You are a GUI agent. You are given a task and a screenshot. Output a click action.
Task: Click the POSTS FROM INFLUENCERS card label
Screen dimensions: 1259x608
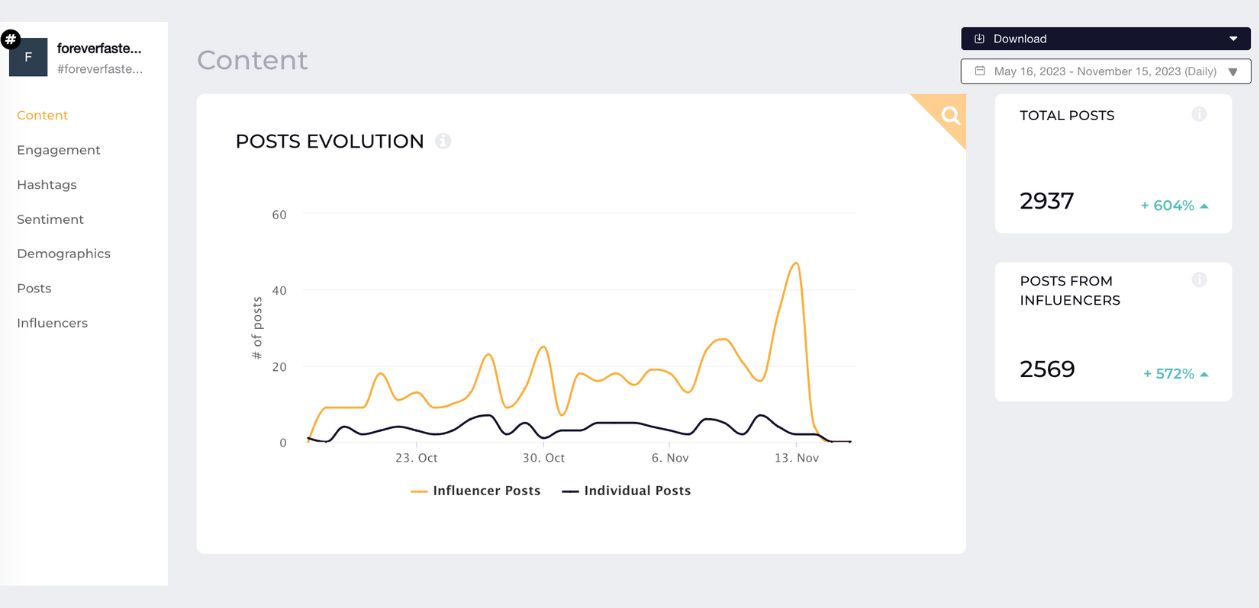[1070, 290]
